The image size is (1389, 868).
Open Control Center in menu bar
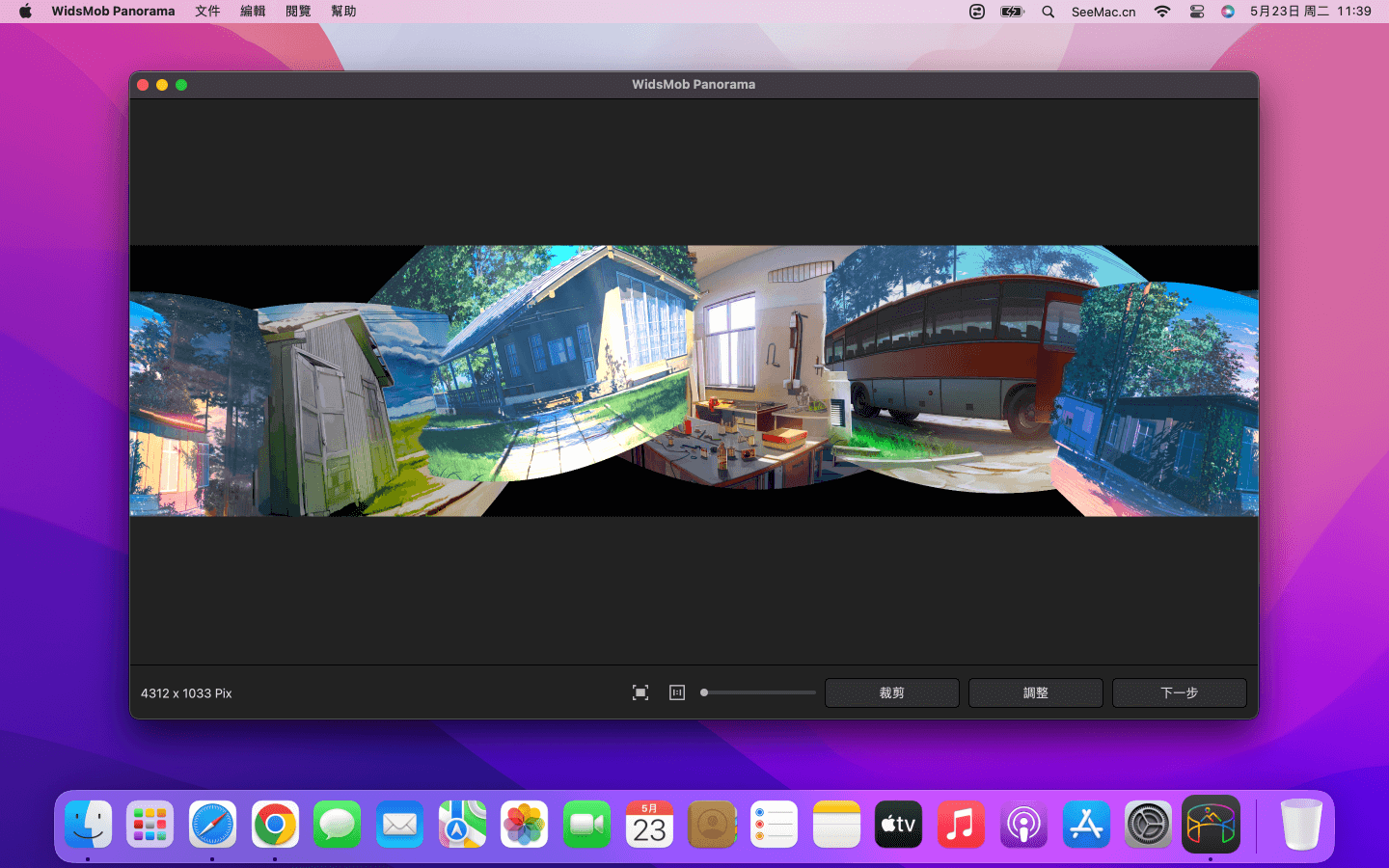pyautogui.click(x=1196, y=12)
